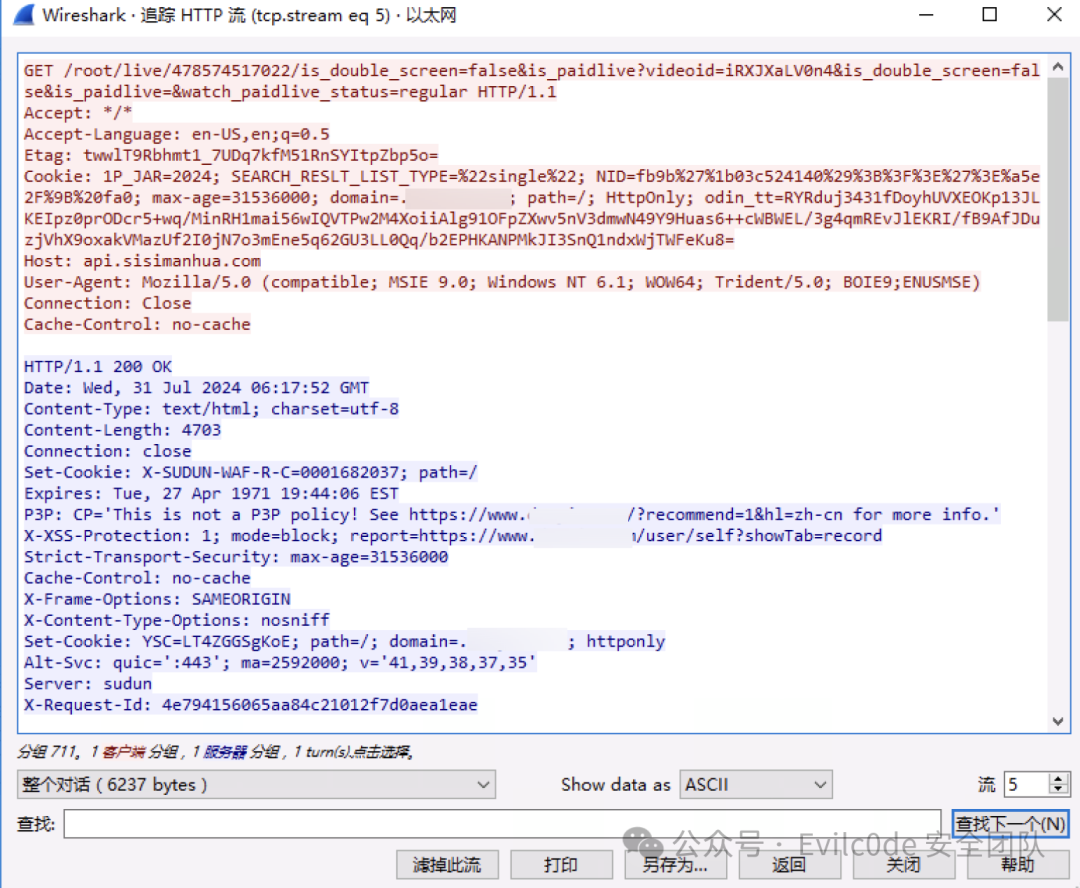The height and width of the screenshot is (888, 1080).
Task: Click the 打印 print button
Action: tap(561, 865)
